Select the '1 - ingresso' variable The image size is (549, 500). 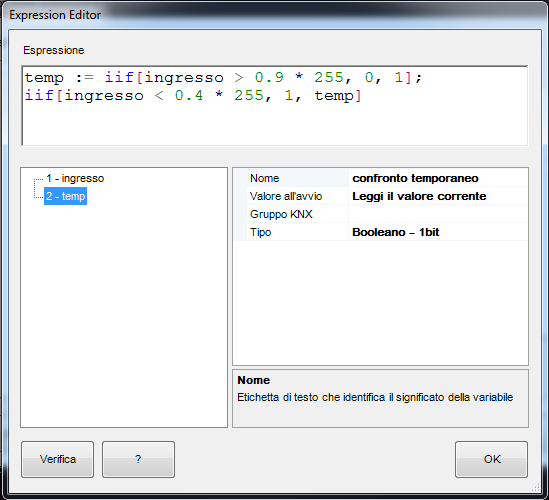(x=75, y=178)
